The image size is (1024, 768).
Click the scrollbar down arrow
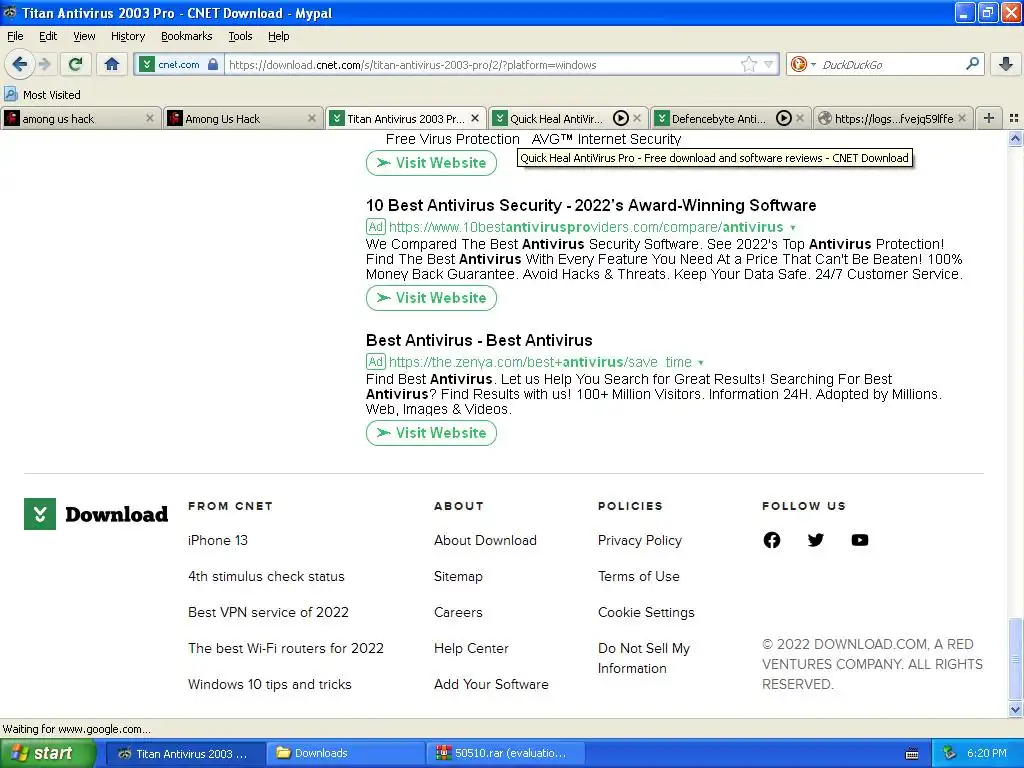[x=1016, y=709]
